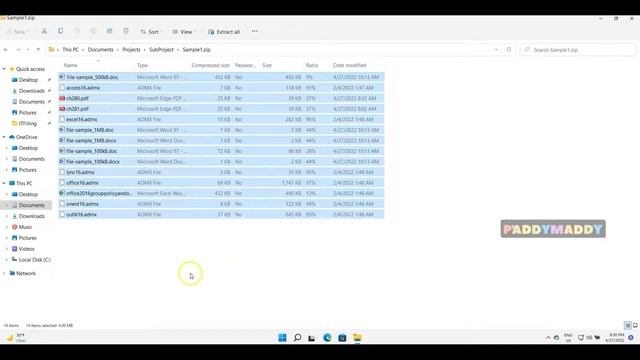
Task: Open Microsoft Store from taskbar
Action: coord(342,338)
